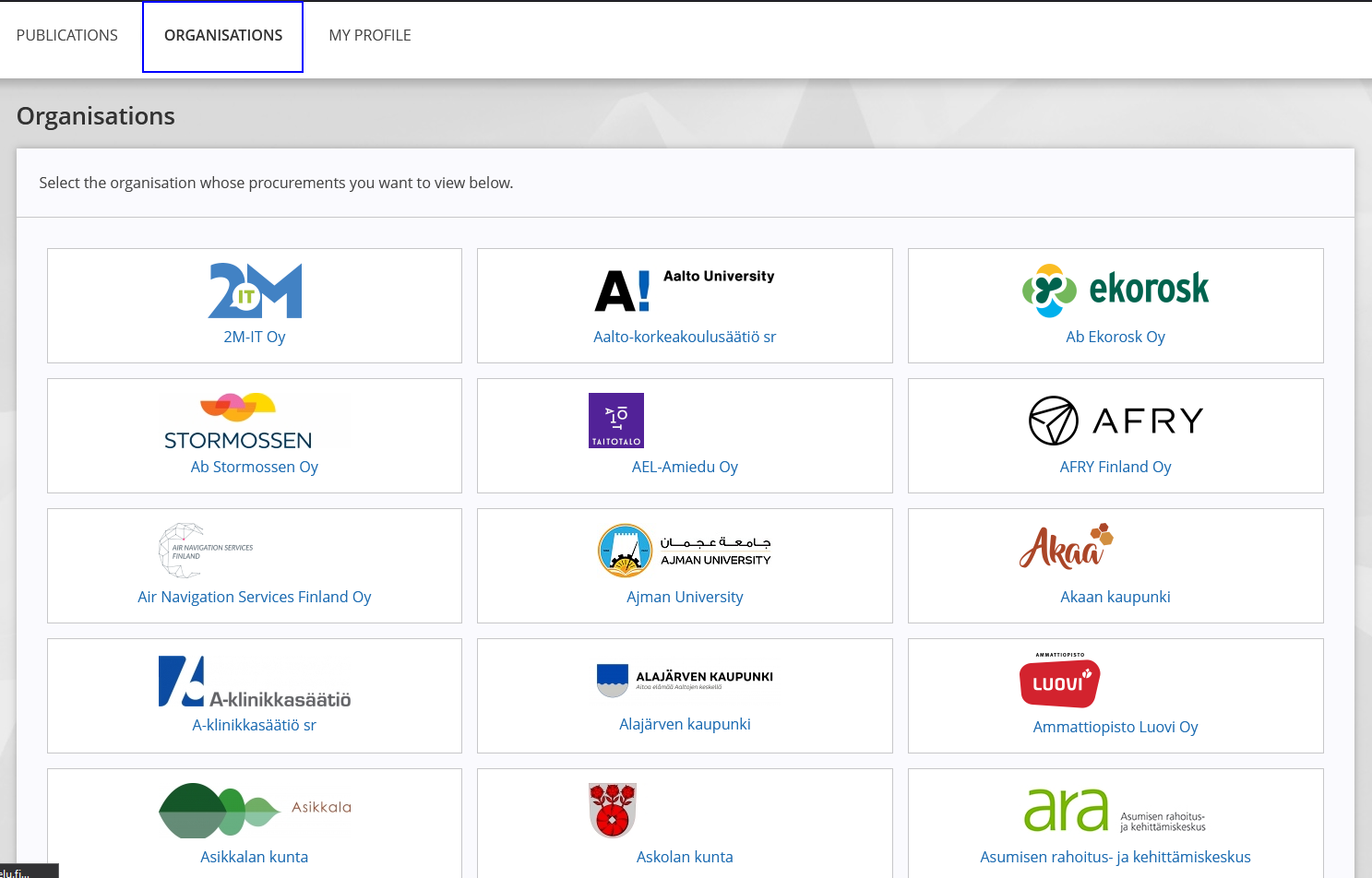This screenshot has width=1372, height=878.
Task: Open the Publications tab
Action: tap(67, 35)
